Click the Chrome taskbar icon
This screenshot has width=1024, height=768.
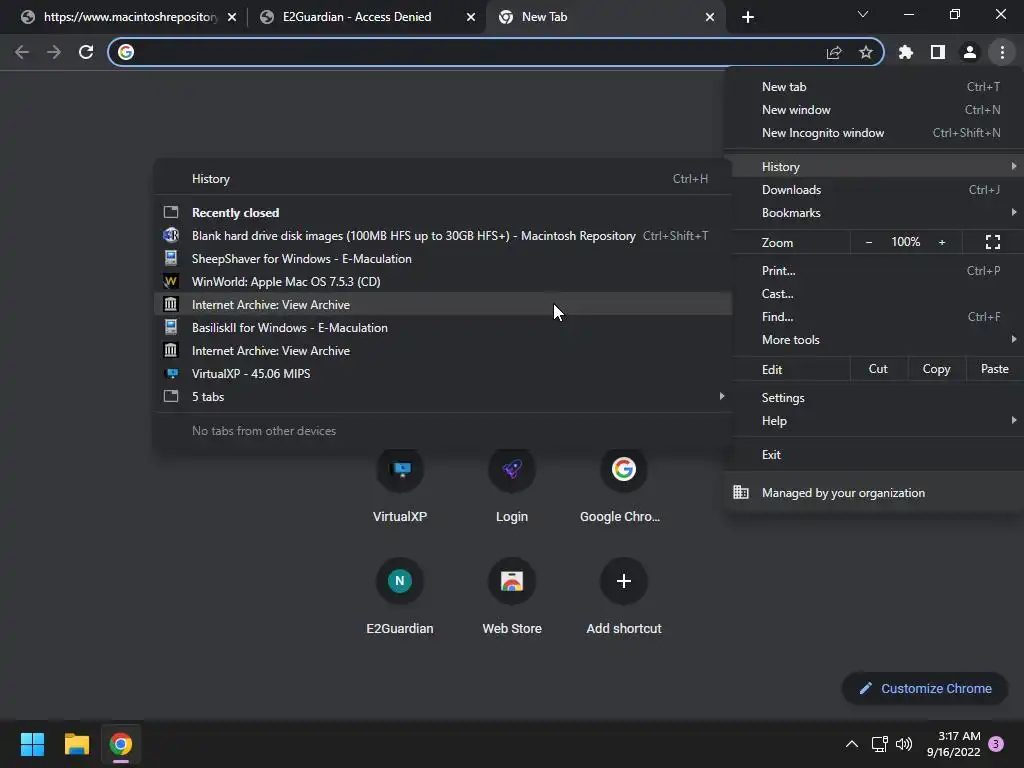tap(121, 744)
